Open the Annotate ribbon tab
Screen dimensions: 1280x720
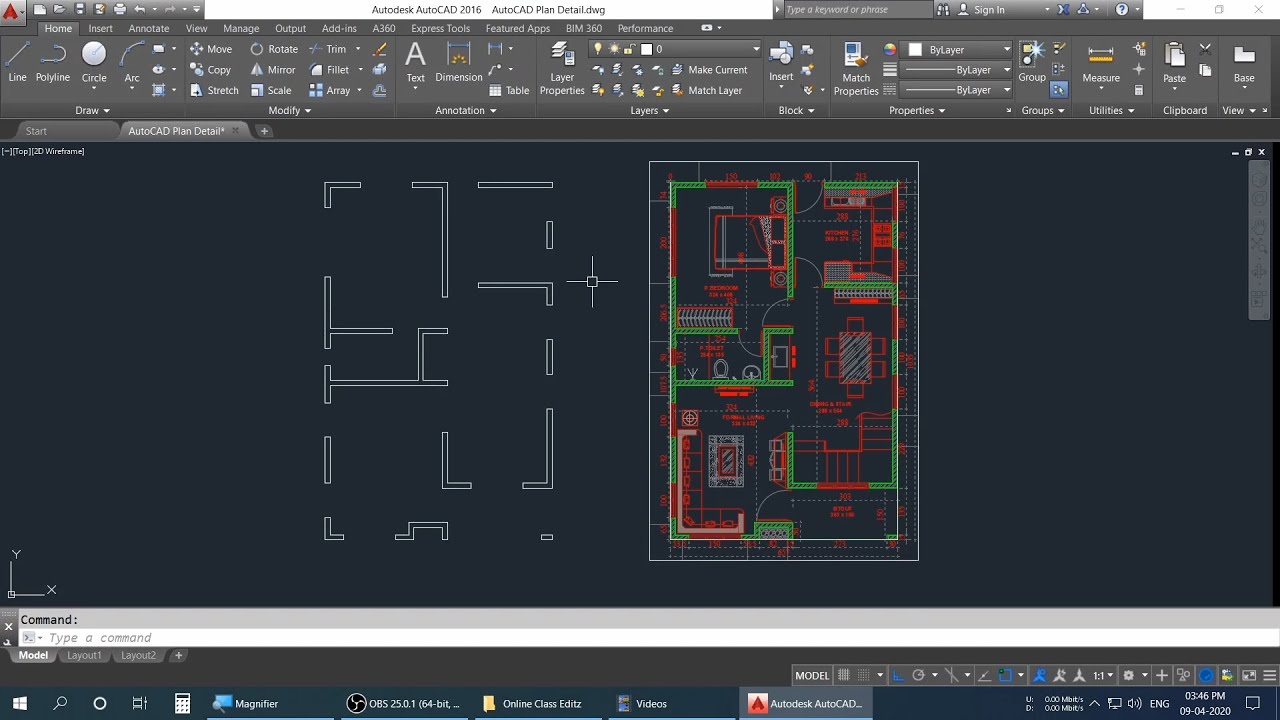pos(149,29)
